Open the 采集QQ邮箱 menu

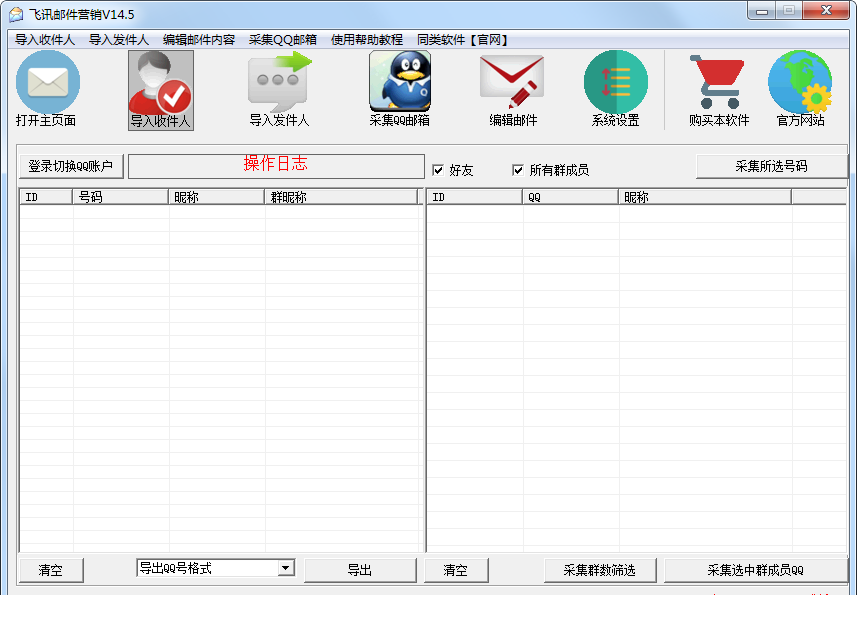(x=283, y=39)
